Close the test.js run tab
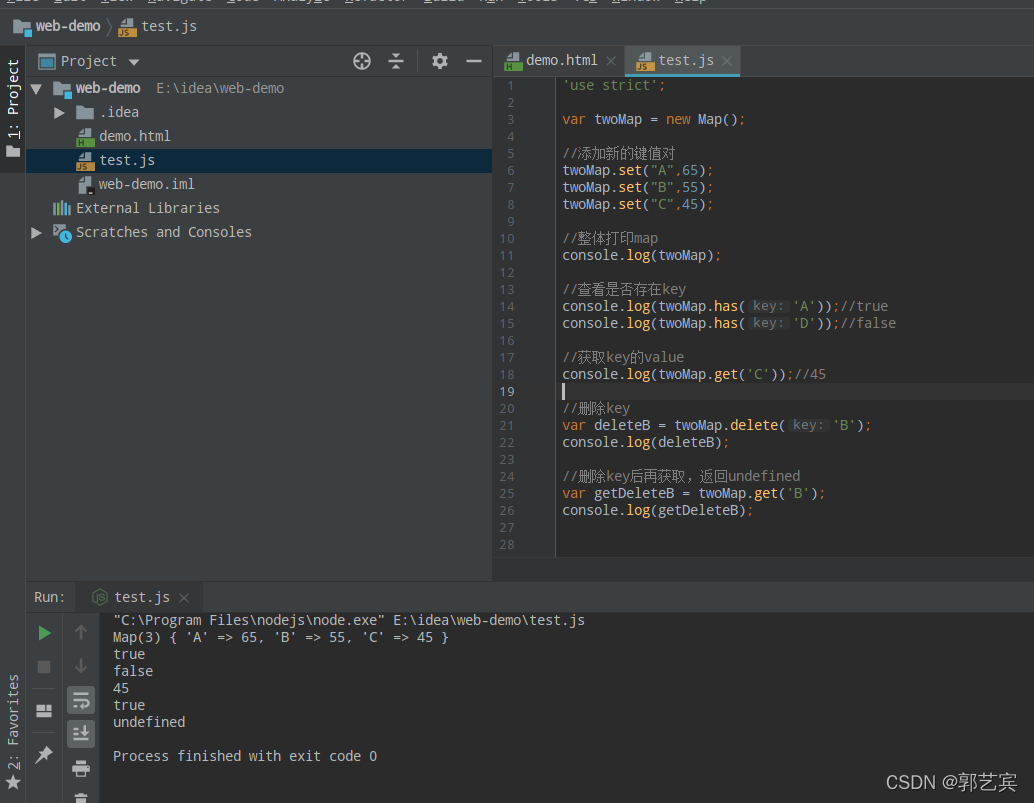The width and height of the screenshot is (1034, 803). pos(184,598)
